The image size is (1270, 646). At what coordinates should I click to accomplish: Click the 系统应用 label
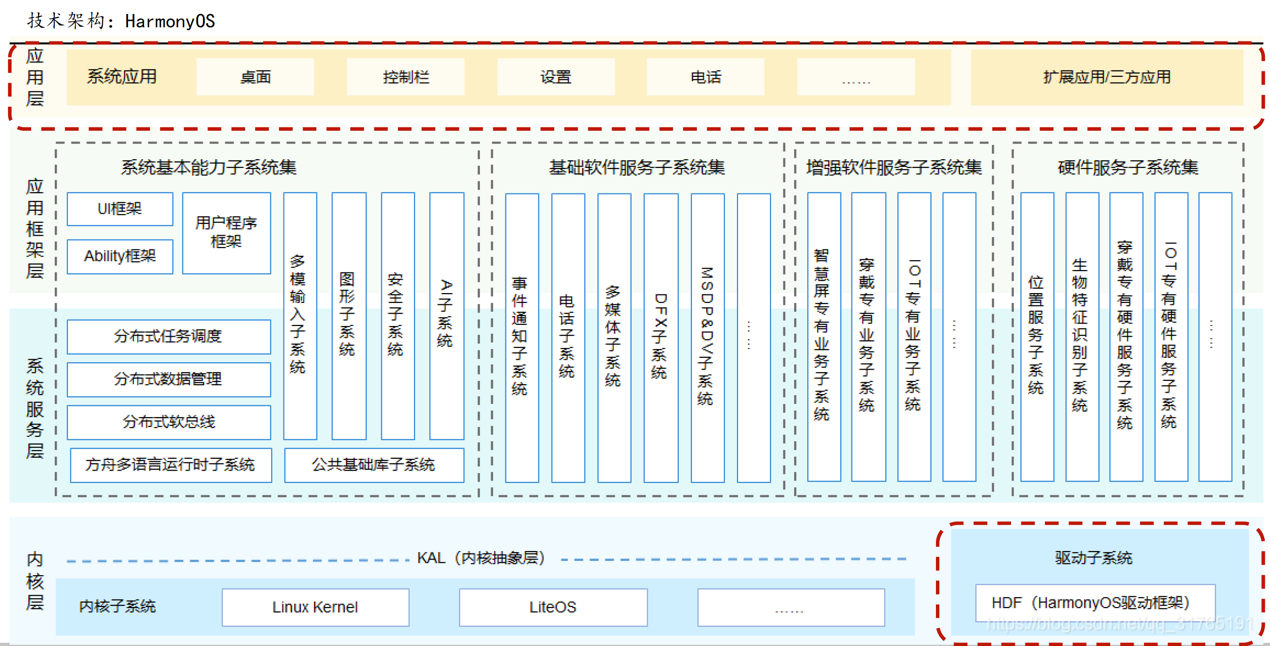122,76
